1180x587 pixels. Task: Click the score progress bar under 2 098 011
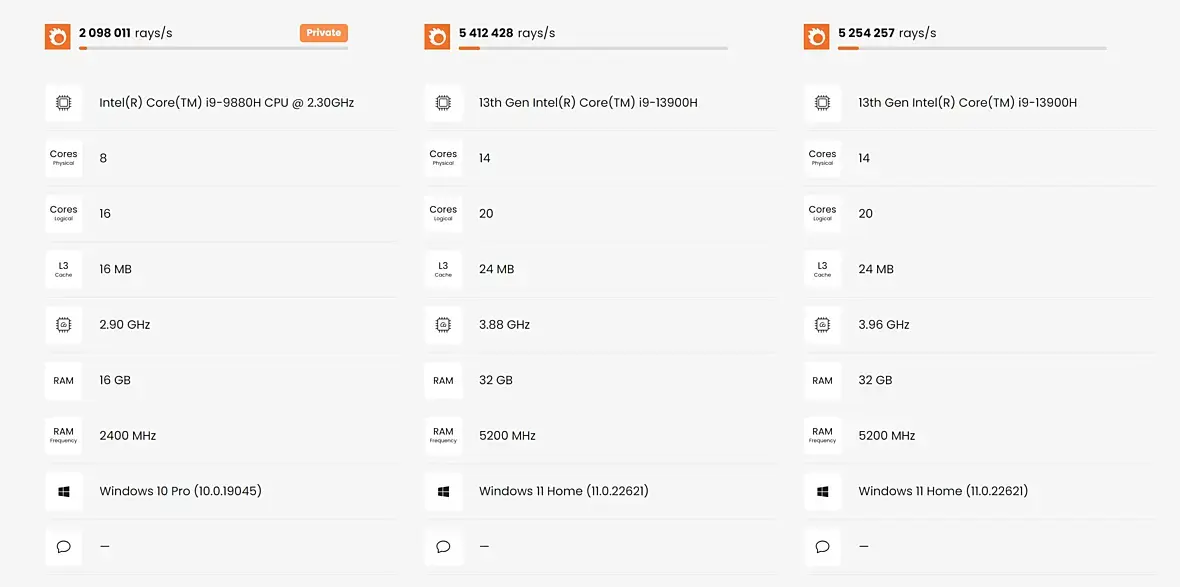[213, 48]
